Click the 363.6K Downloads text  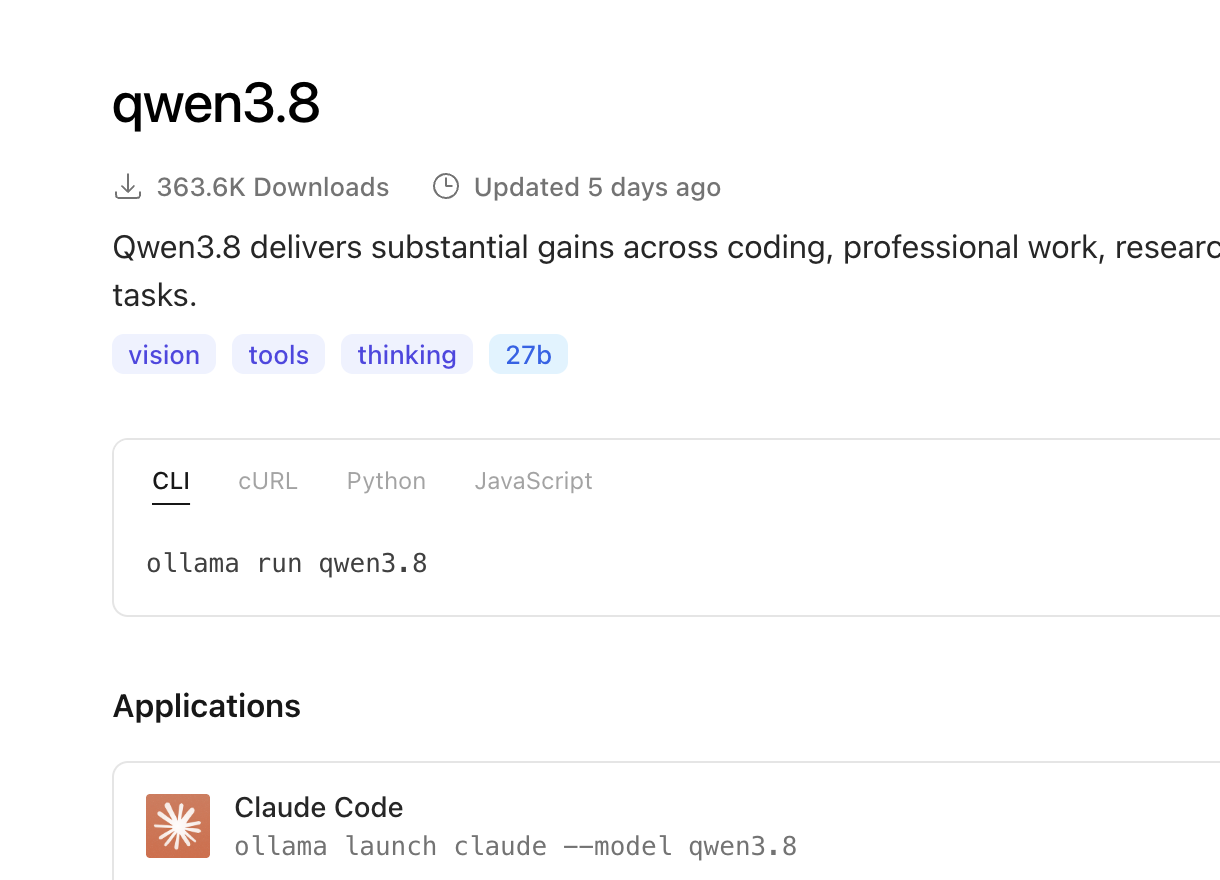[273, 187]
